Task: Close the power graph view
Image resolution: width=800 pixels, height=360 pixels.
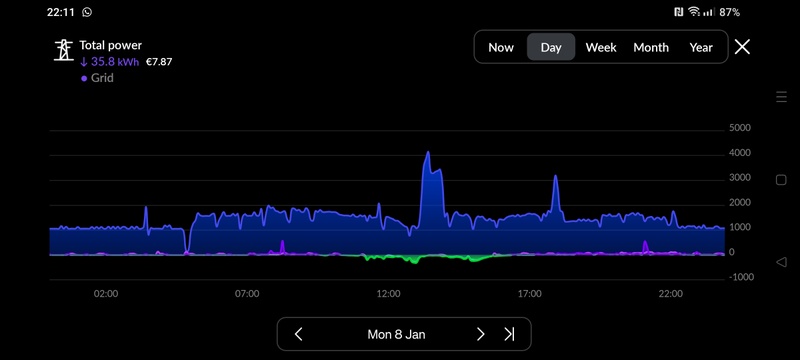Action: tap(742, 47)
